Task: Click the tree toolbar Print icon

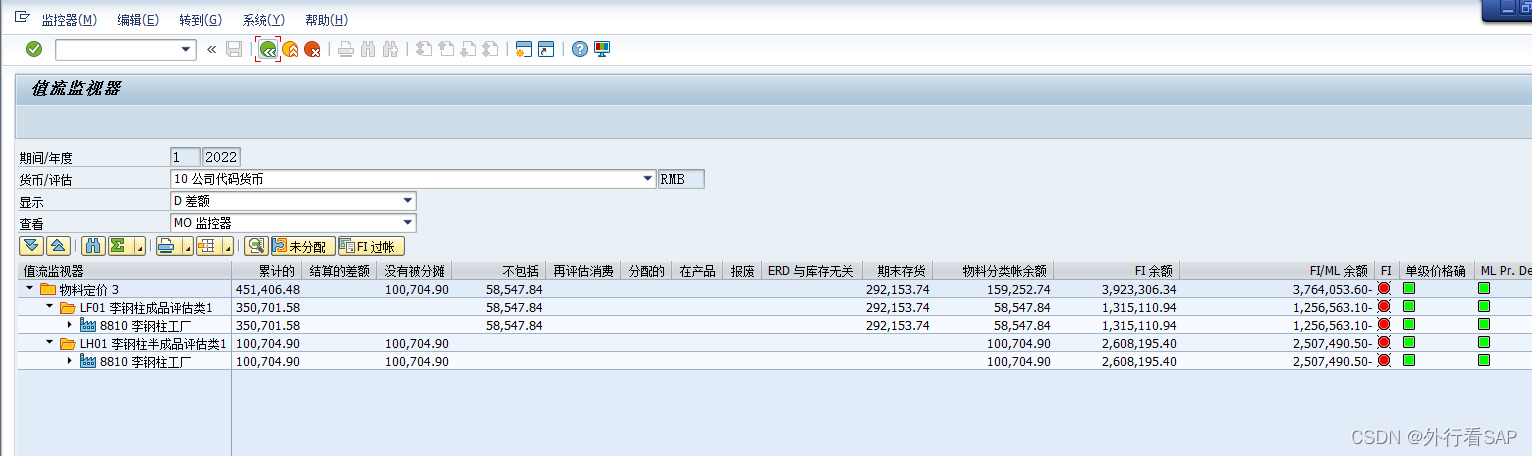Action: [x=166, y=246]
